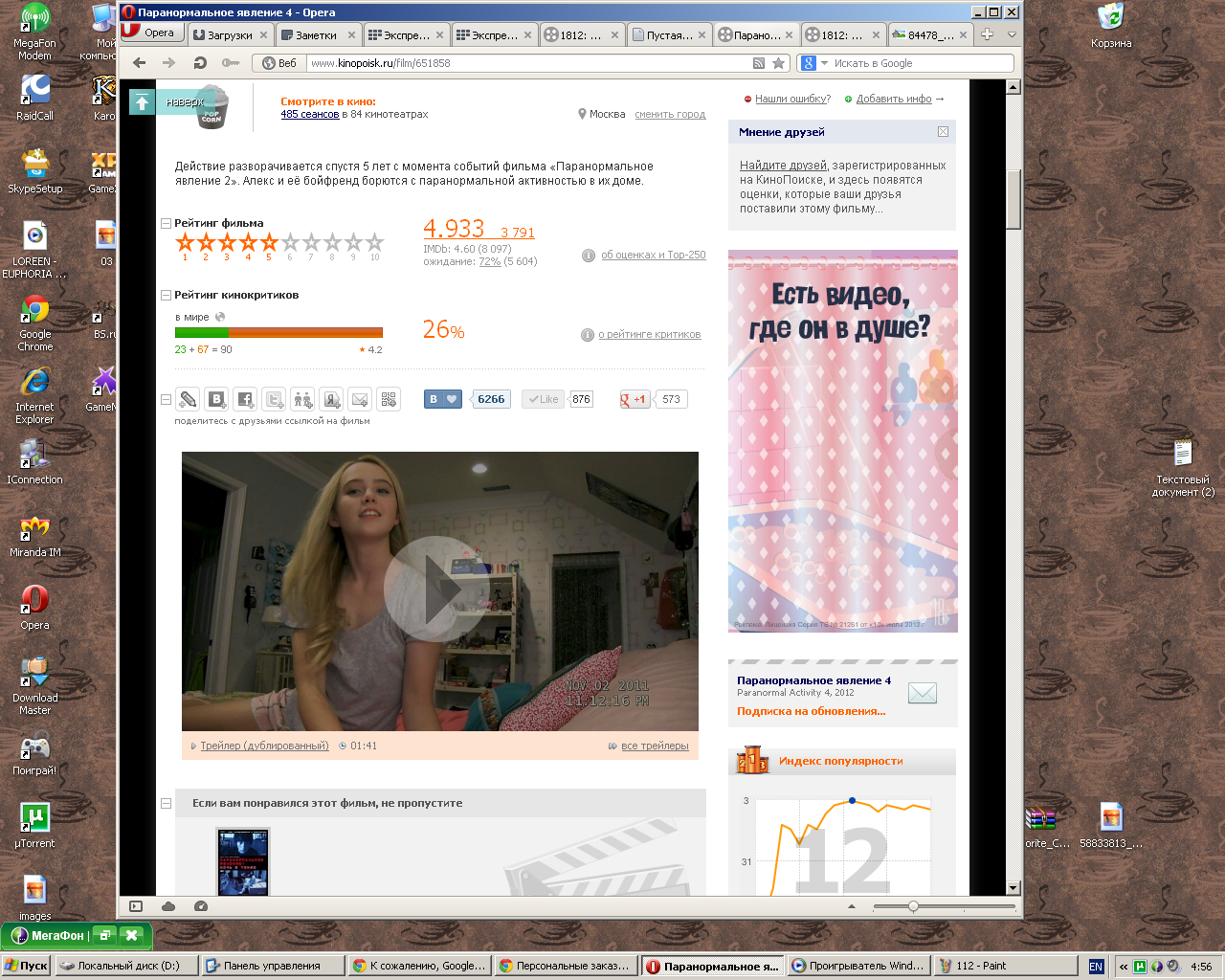Click the RSS feed icon in address bar
Image resolution: width=1225 pixels, height=980 pixels.
pos(759,63)
